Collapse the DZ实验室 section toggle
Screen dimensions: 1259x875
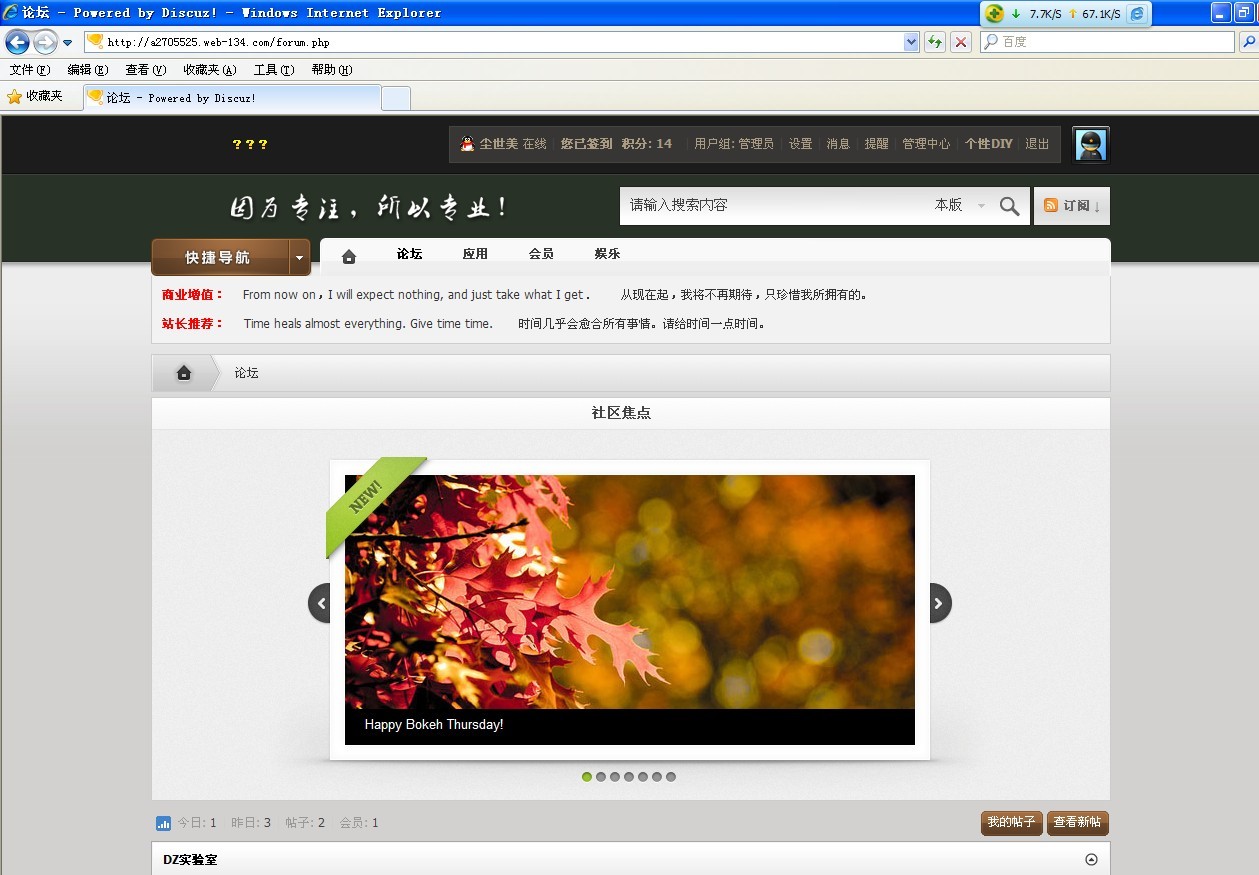pos(1091,860)
